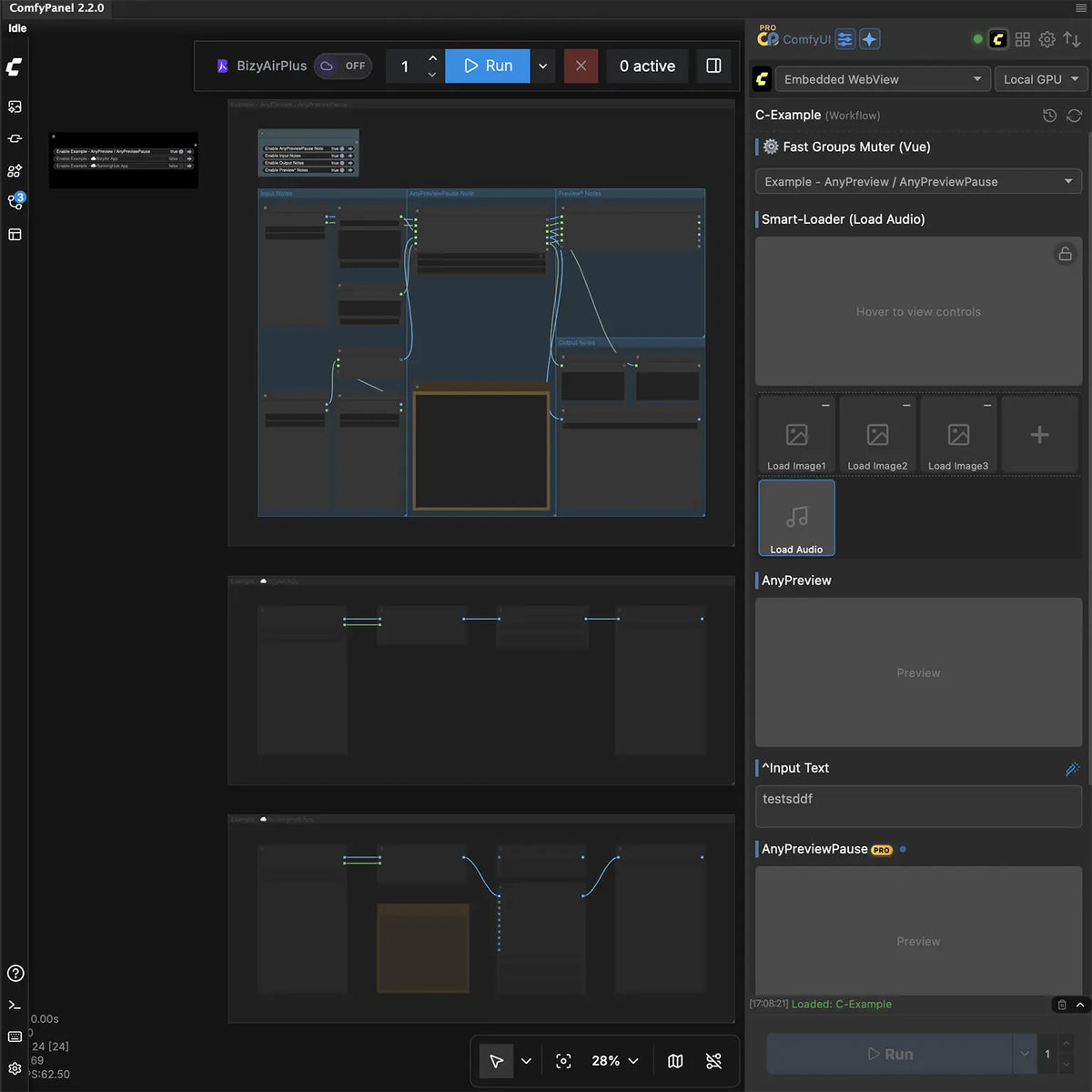Open the assets image icon in sidebar
Viewport: 1092px width, 1092px height.
coord(15,106)
